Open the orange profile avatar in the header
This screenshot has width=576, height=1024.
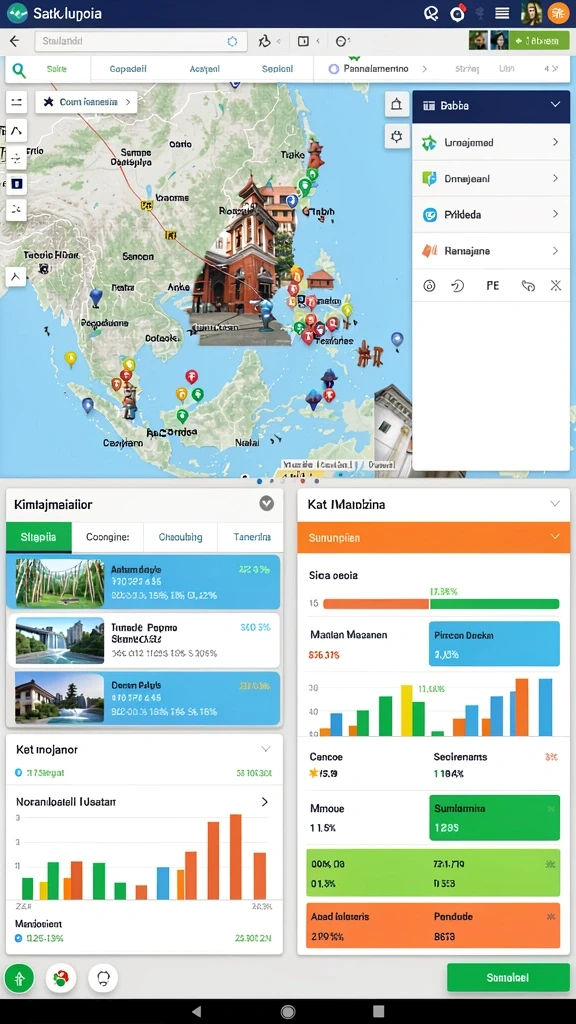(559, 12)
